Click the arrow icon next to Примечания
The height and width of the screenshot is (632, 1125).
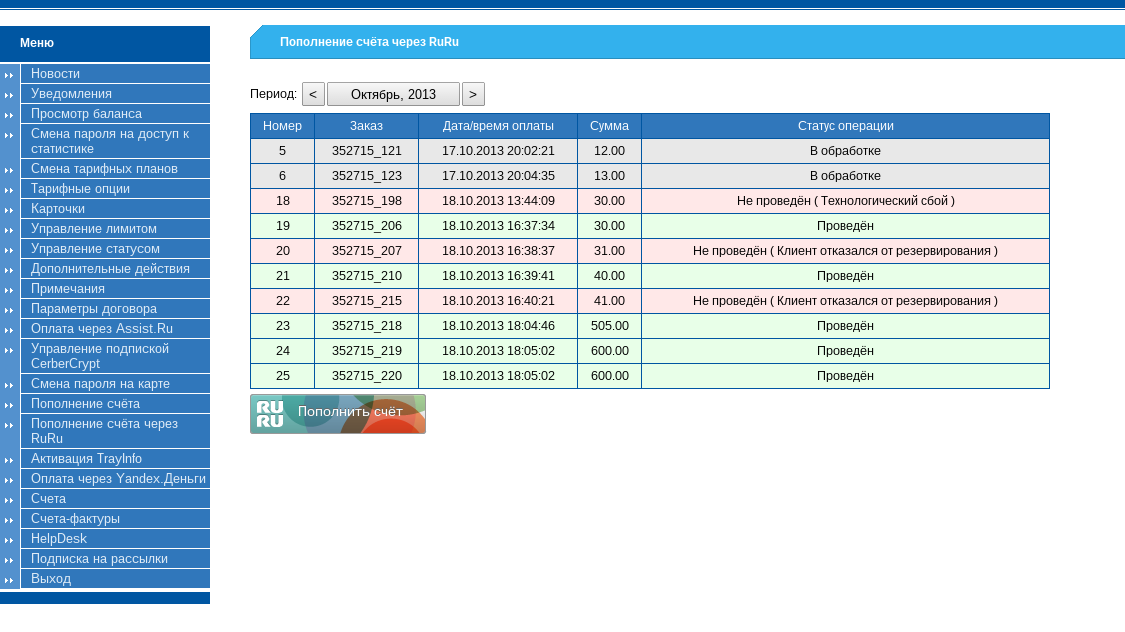pos(9,290)
